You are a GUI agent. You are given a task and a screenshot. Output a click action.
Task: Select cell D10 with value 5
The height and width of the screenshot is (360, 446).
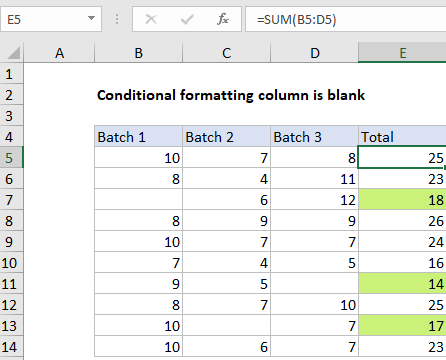[315, 263]
